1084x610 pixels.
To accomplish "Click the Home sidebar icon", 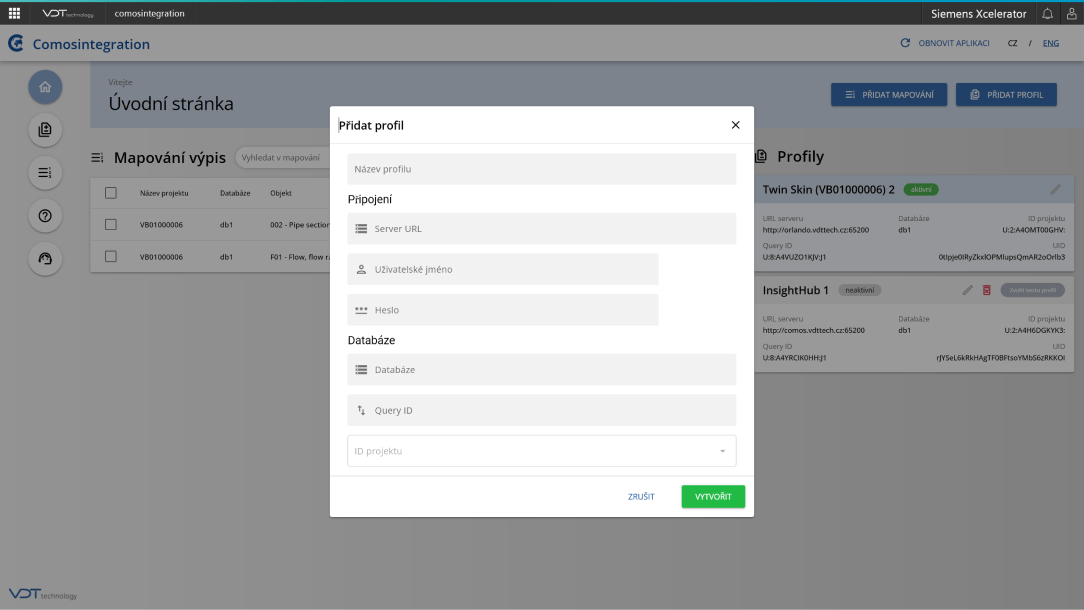I will (45, 87).
